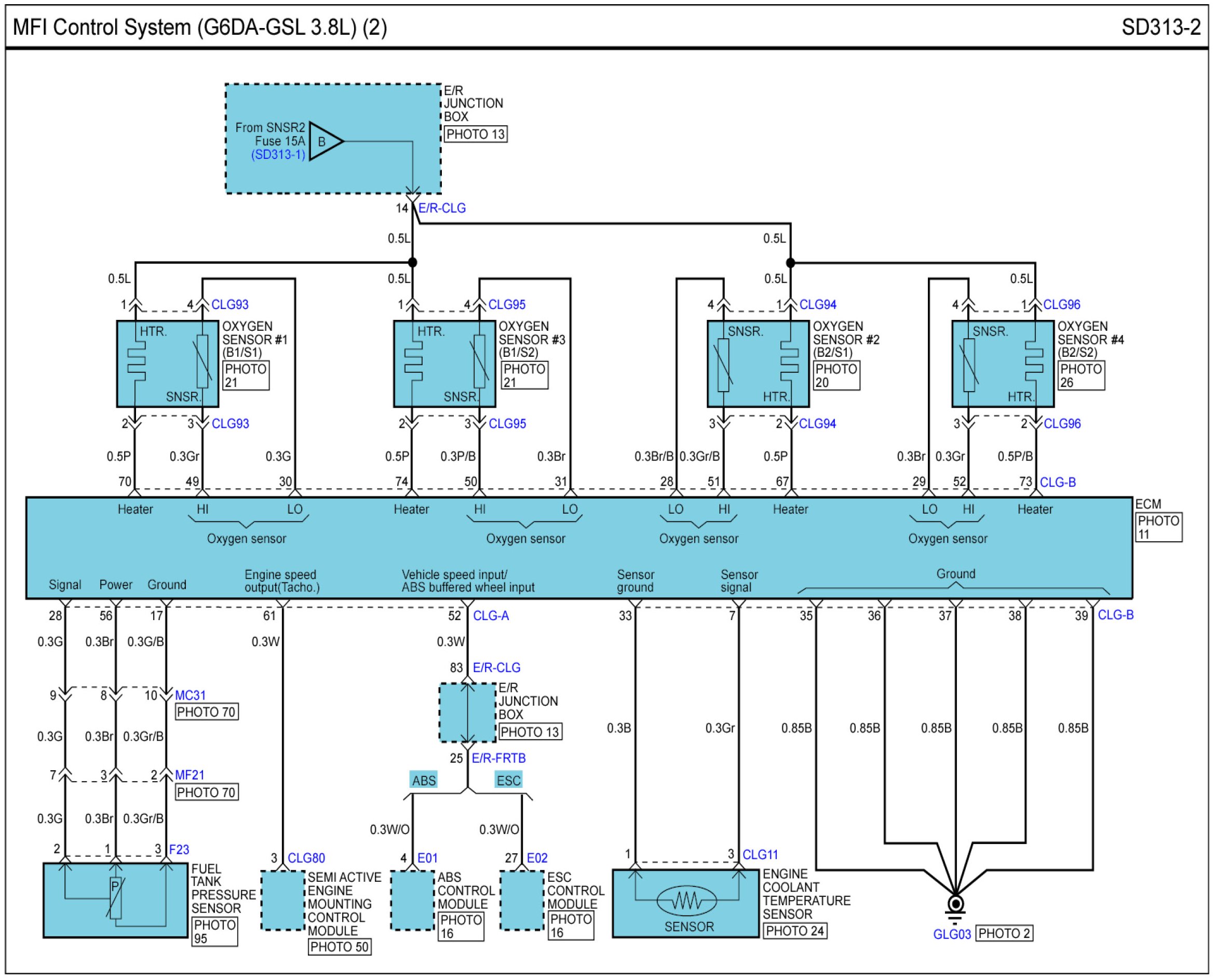Click 'Vehicle speed input/ ABS buffered wheel input' label
The width and height of the screenshot is (1215, 980).
tap(468, 582)
